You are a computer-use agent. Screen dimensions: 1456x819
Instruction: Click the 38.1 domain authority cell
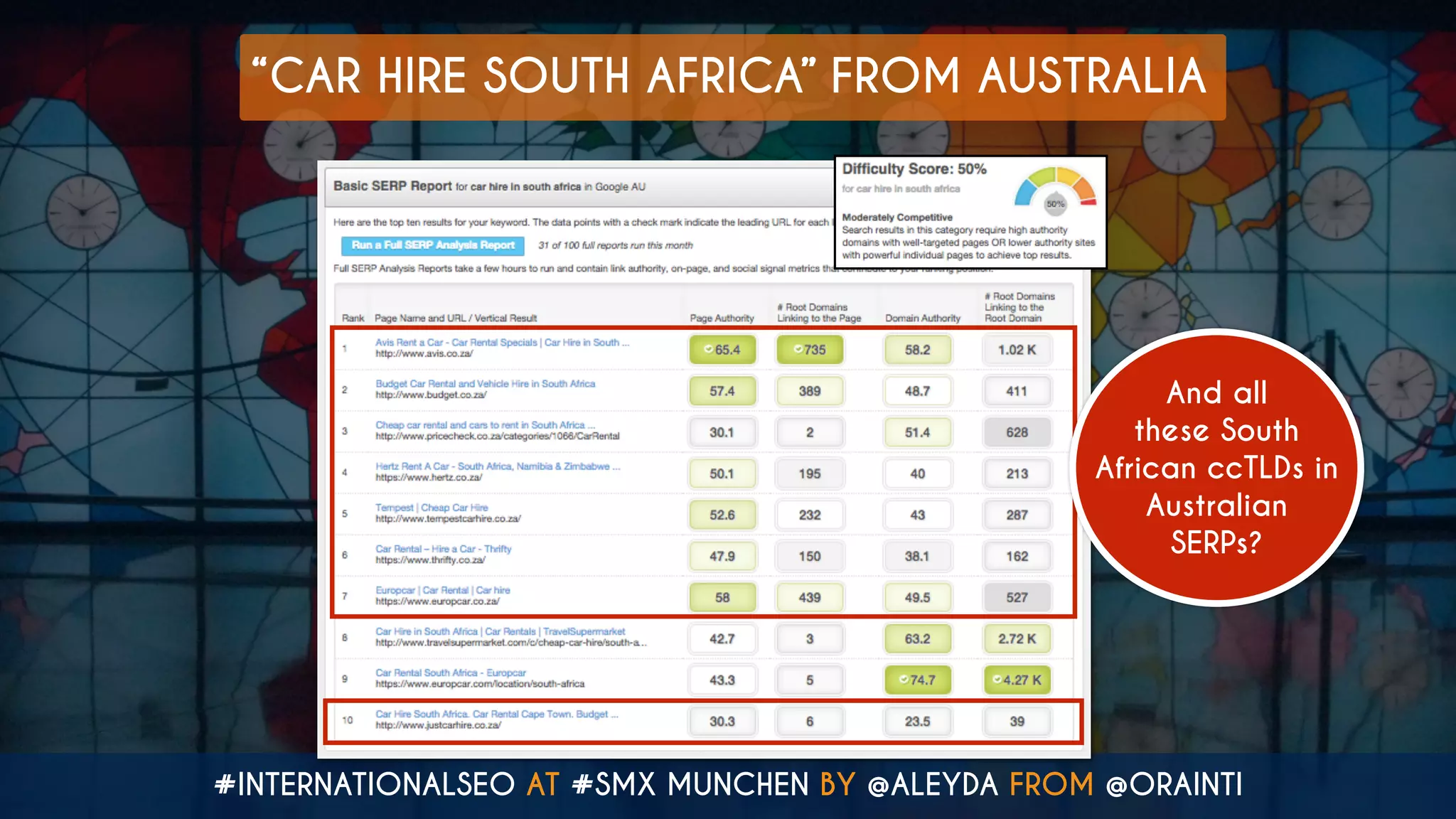coord(917,556)
